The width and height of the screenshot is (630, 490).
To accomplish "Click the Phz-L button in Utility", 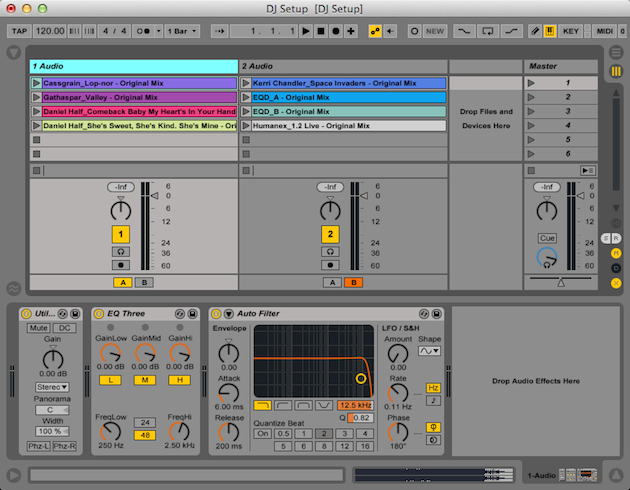I will [39, 446].
